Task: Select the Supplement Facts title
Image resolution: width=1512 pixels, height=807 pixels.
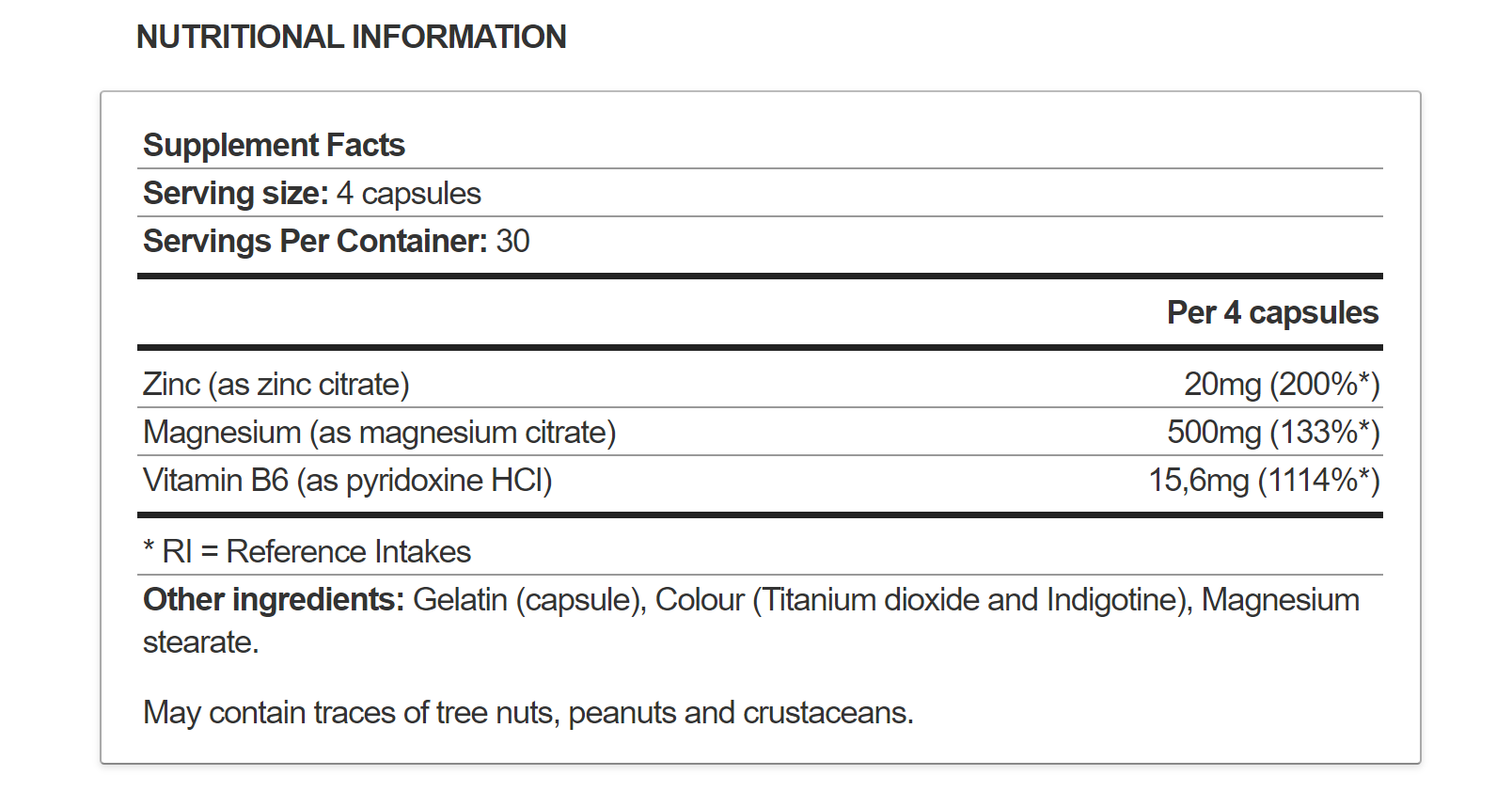Action: [x=274, y=146]
